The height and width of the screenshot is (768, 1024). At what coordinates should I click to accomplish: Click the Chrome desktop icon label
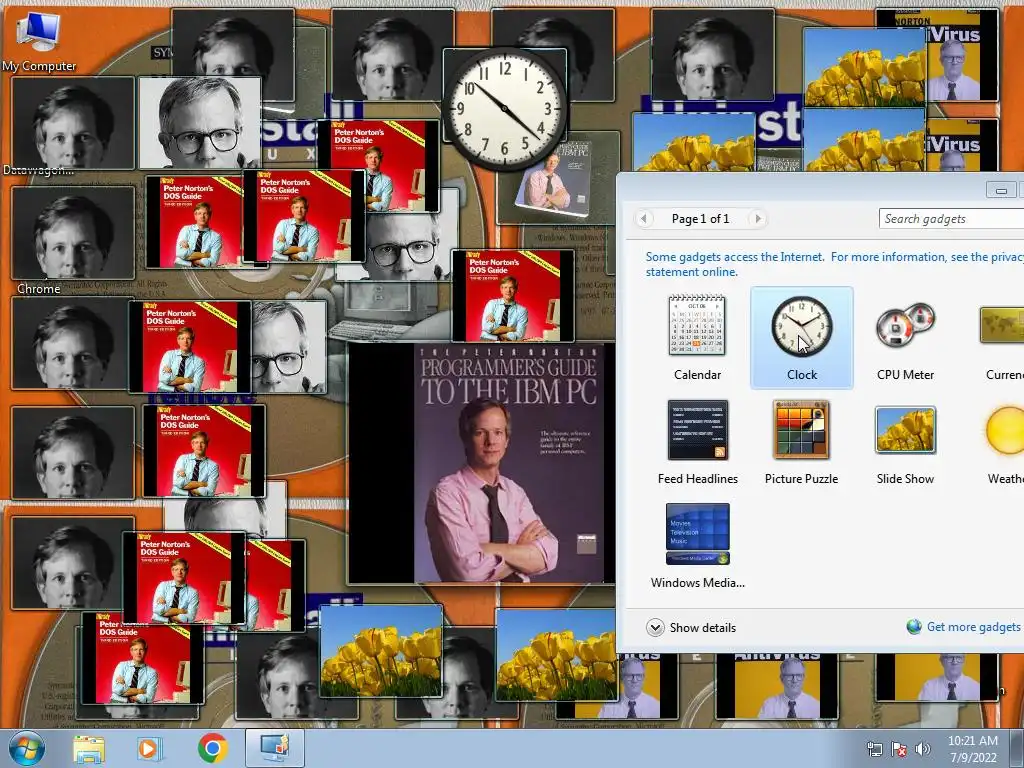point(39,289)
